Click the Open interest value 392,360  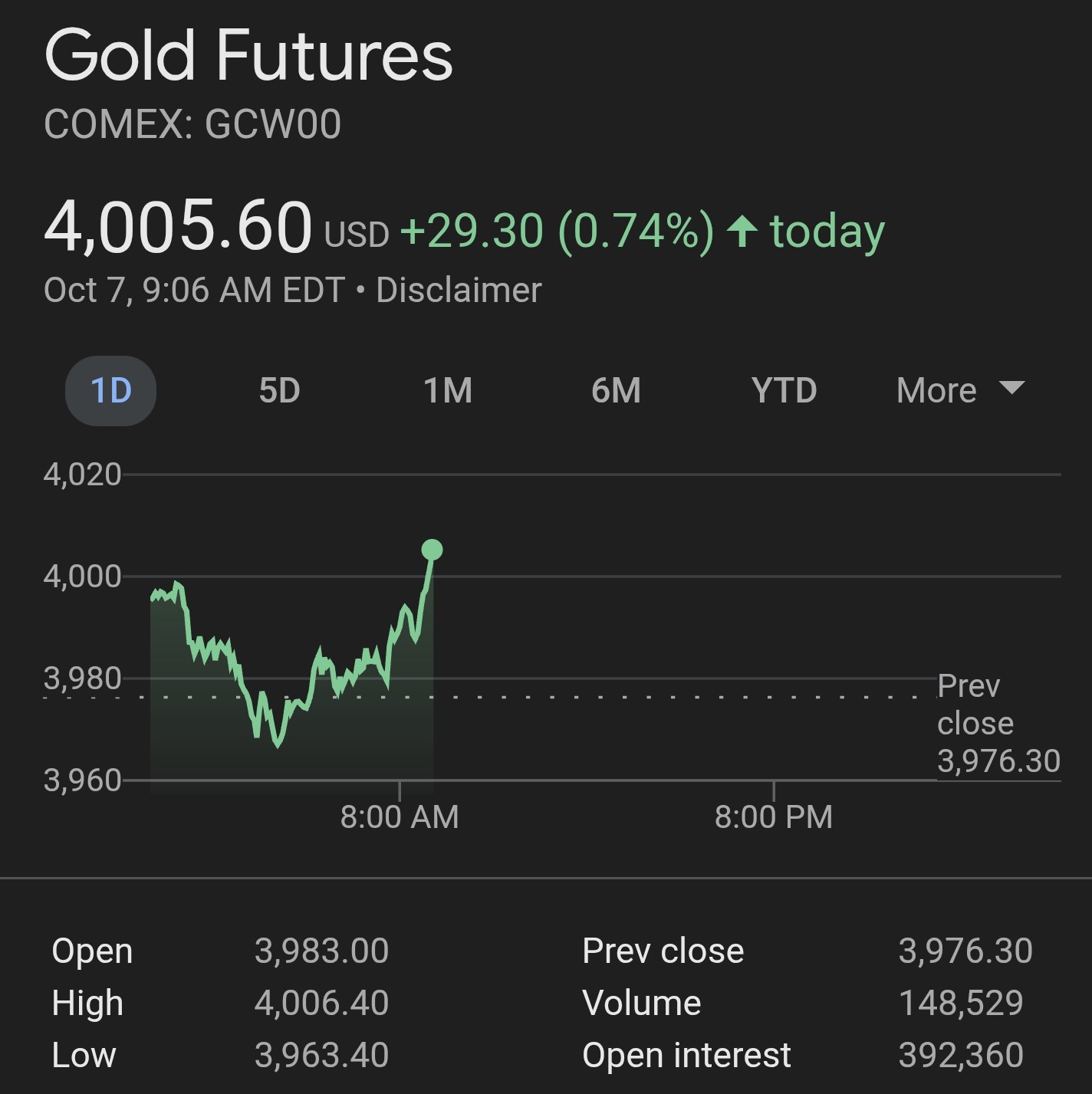961,1056
